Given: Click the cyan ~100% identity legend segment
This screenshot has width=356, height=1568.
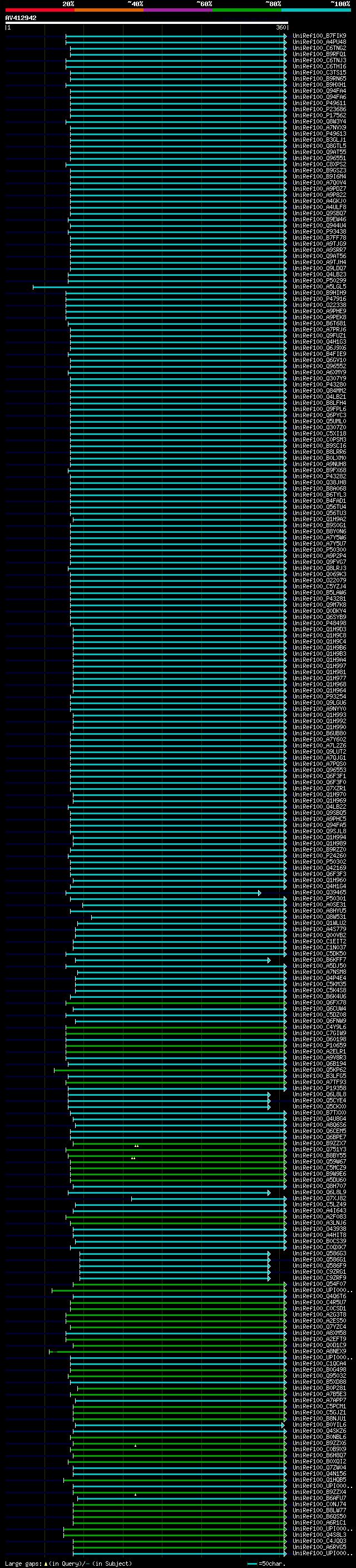Looking at the screenshot, I should [316, 10].
